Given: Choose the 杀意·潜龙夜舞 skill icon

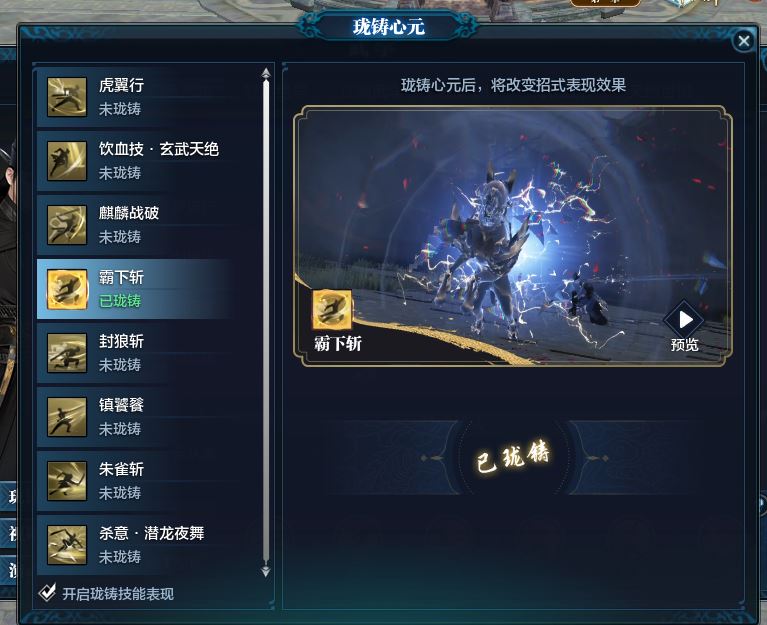Looking at the screenshot, I should 67,545.
